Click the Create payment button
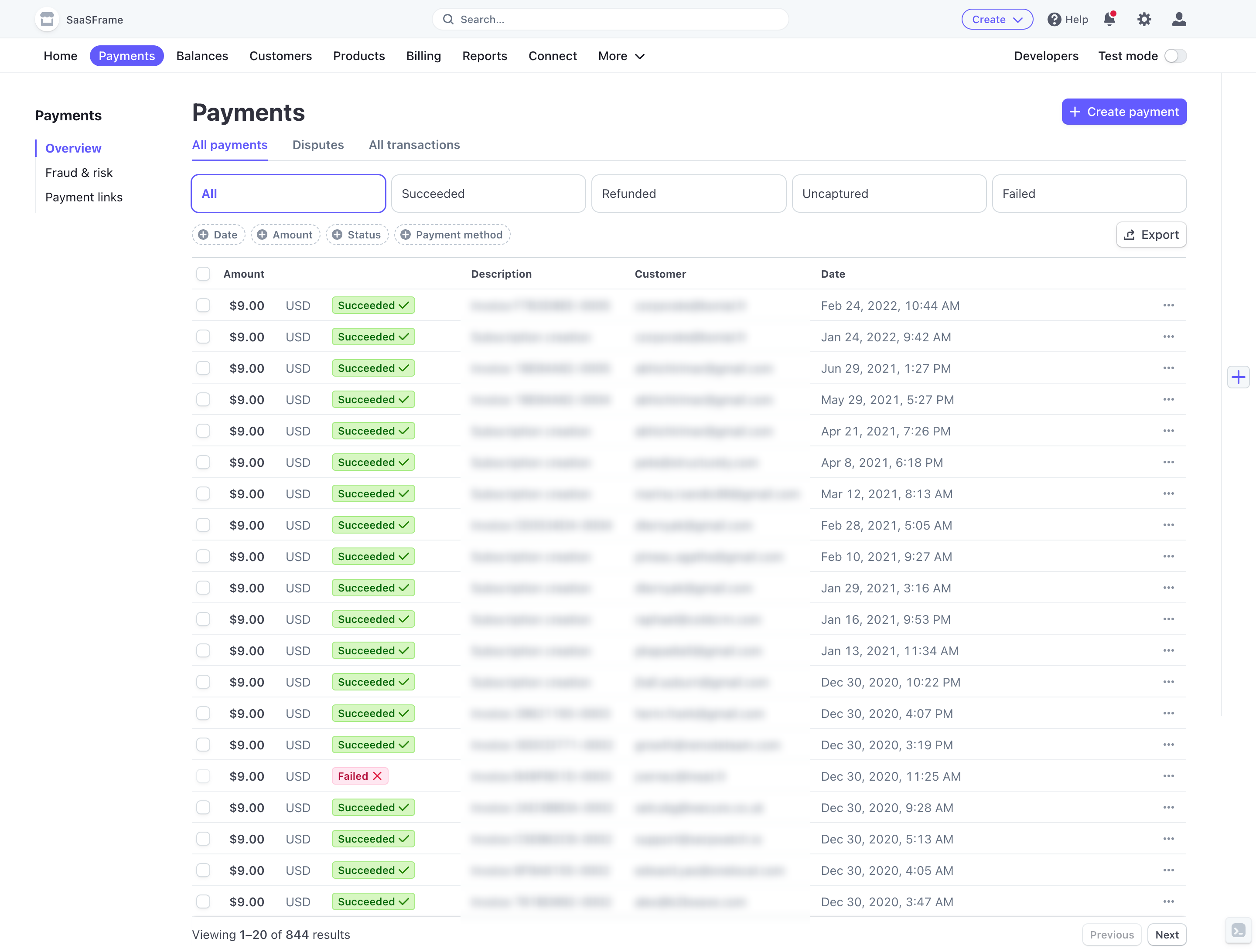 point(1124,112)
